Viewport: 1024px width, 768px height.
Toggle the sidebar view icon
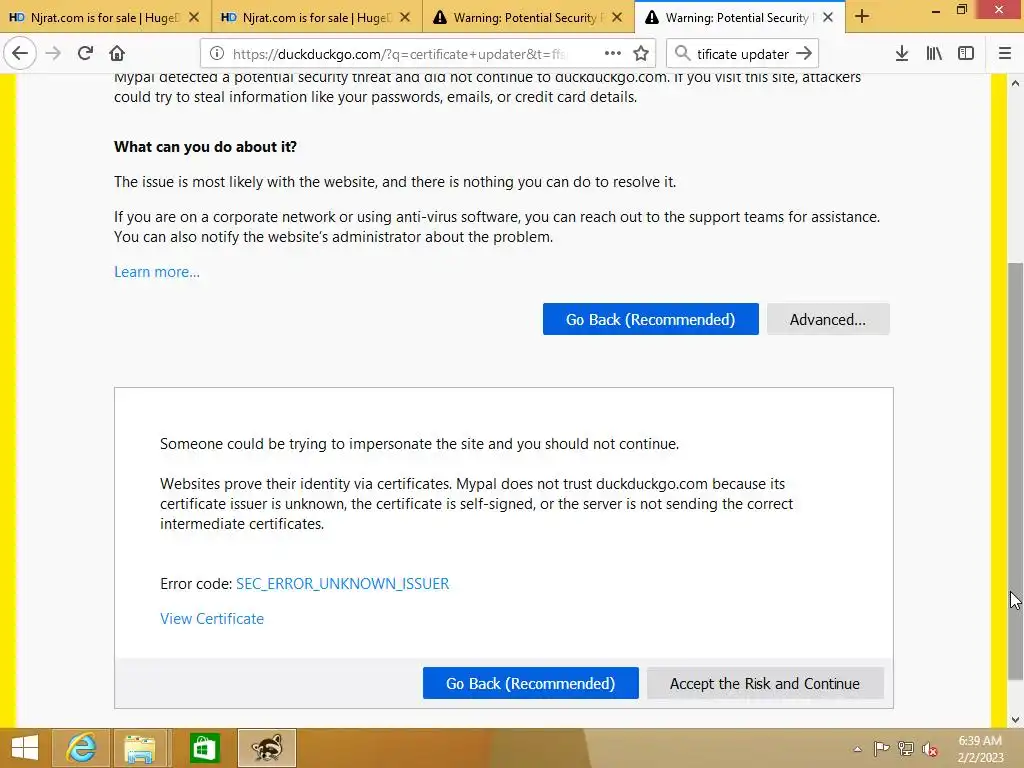[x=966, y=54]
